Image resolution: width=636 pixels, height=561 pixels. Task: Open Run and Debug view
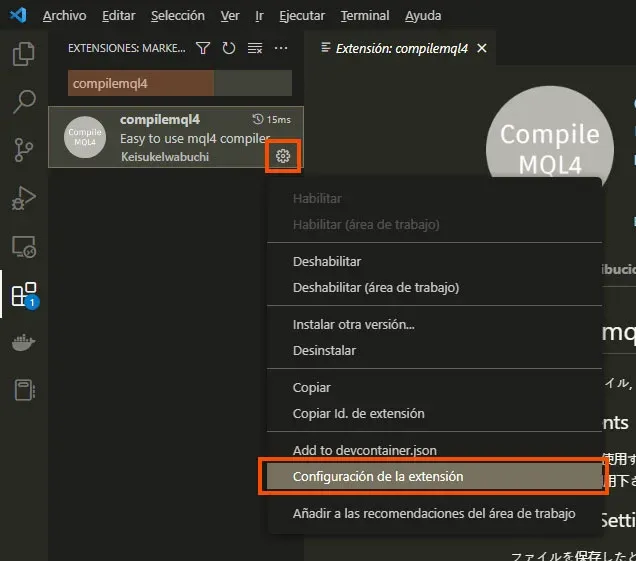[x=24, y=198]
